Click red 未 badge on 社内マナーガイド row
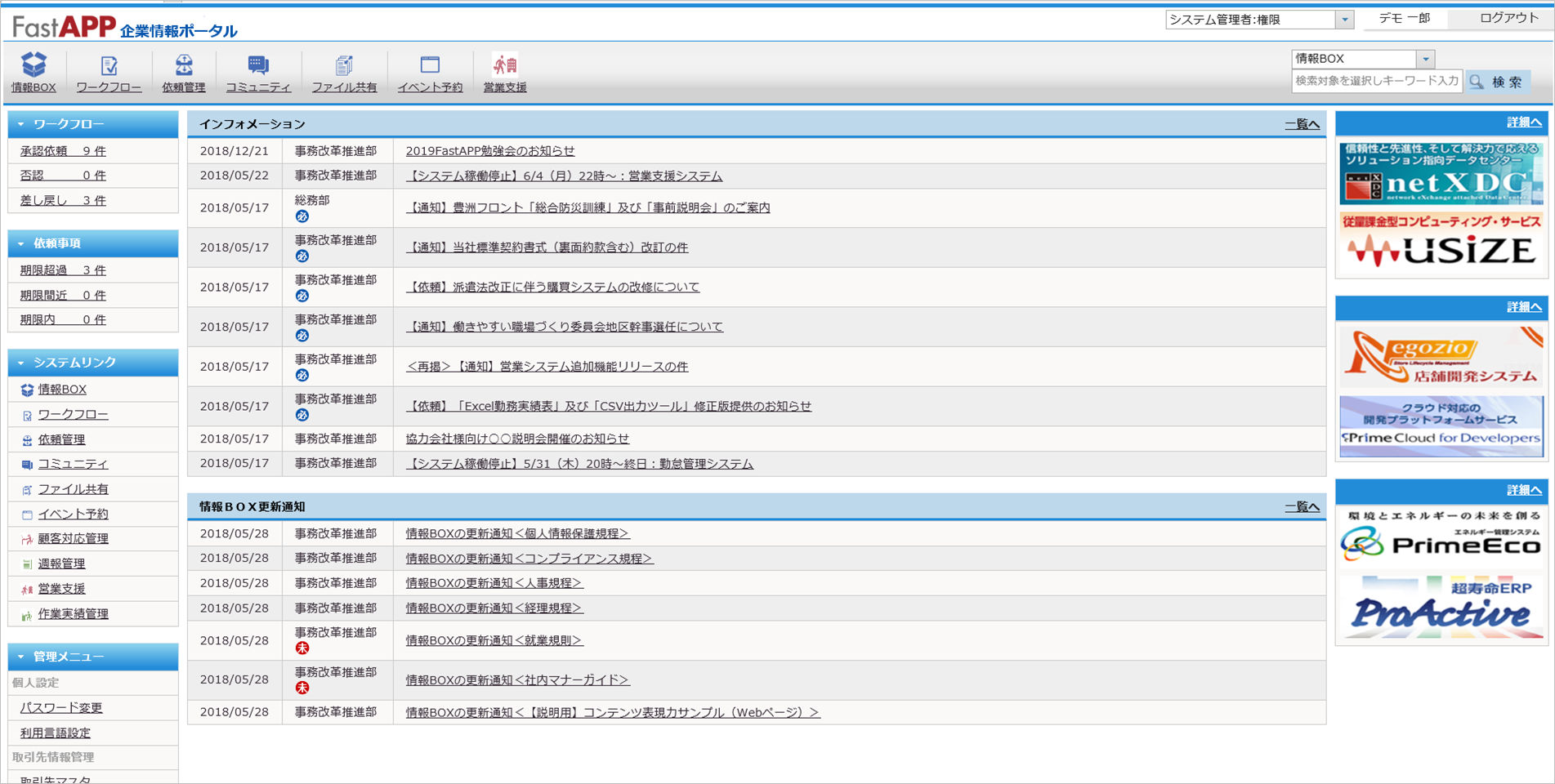 (302, 688)
